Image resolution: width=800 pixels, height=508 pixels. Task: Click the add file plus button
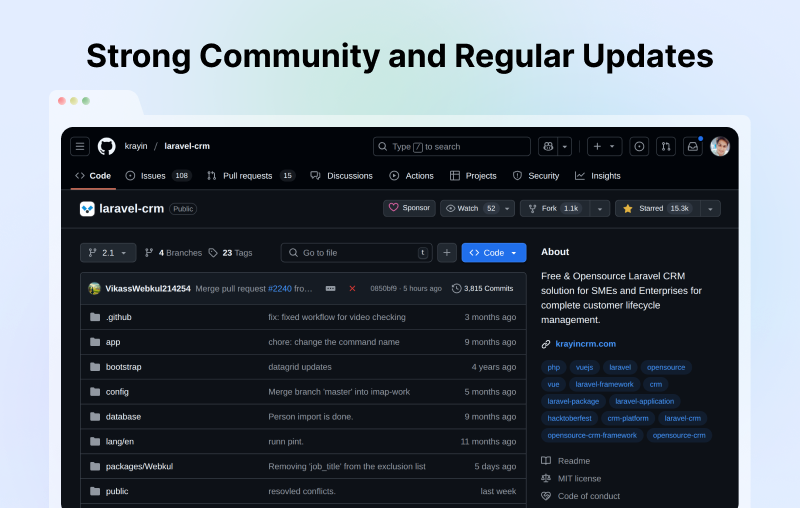tap(447, 253)
